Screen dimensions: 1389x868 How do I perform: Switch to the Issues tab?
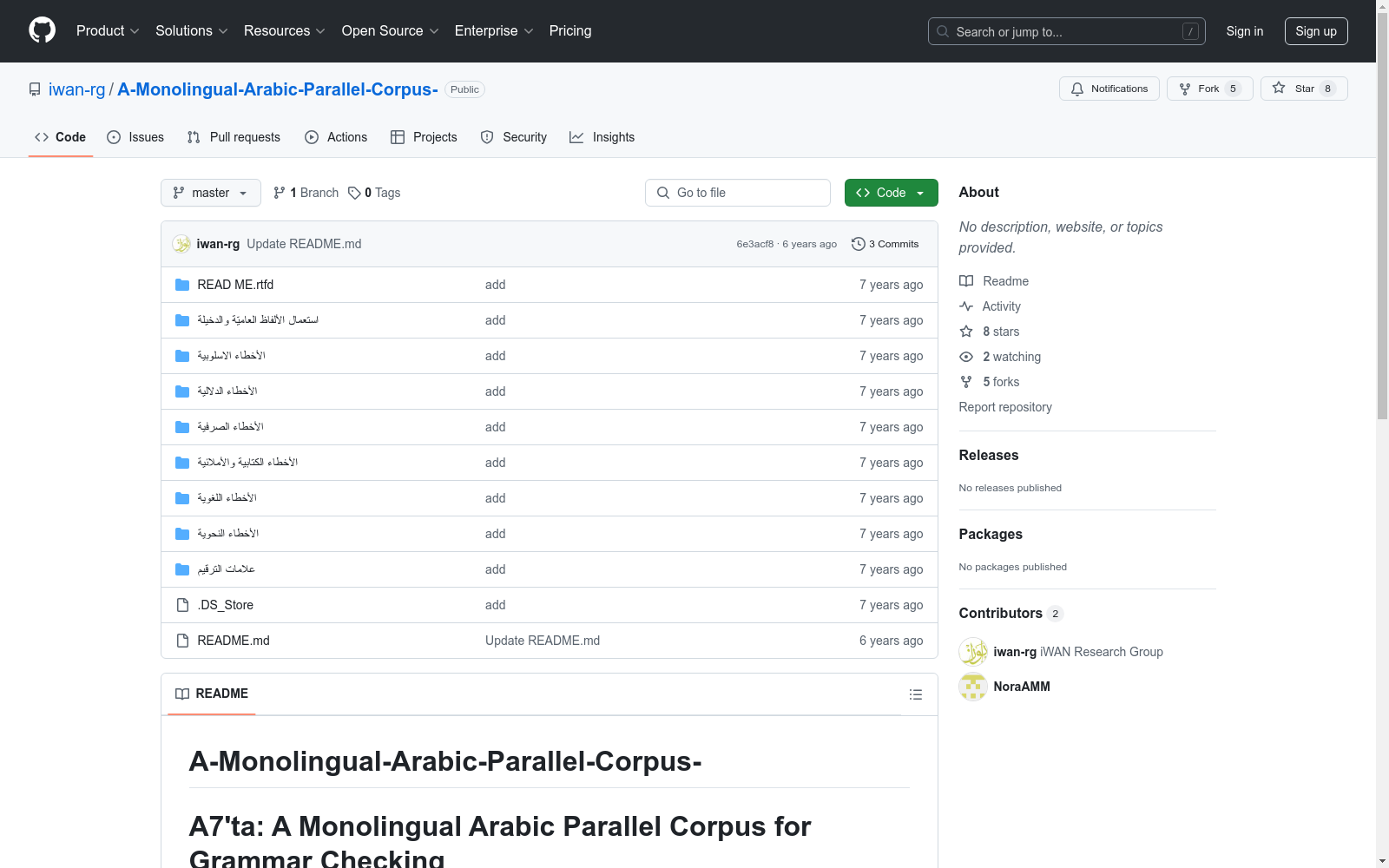135,137
